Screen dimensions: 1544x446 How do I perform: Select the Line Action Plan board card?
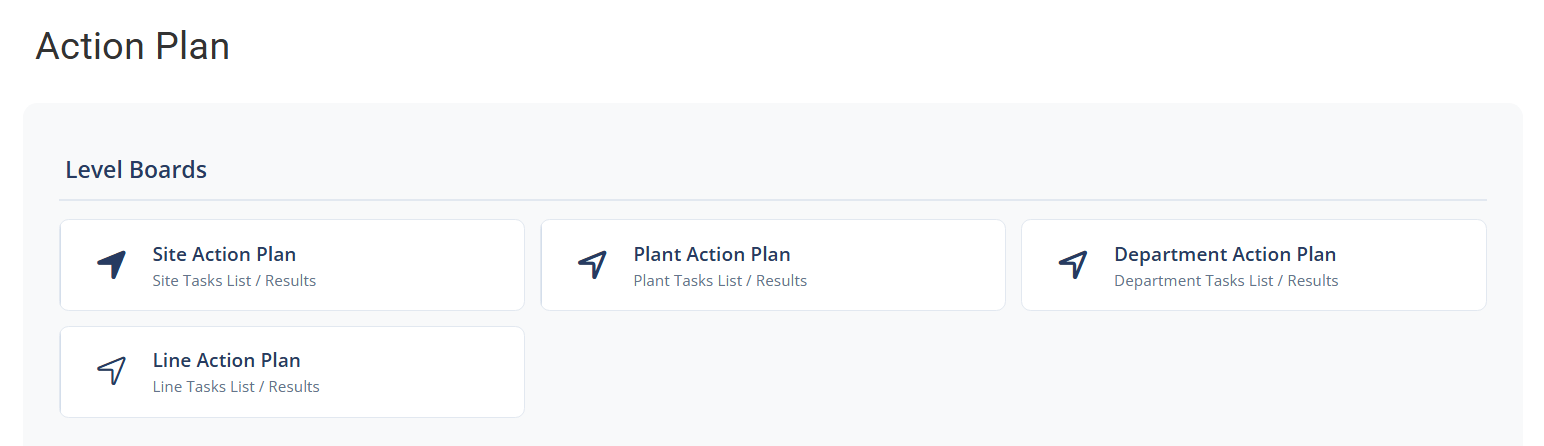pyautogui.click(x=420, y=372)
